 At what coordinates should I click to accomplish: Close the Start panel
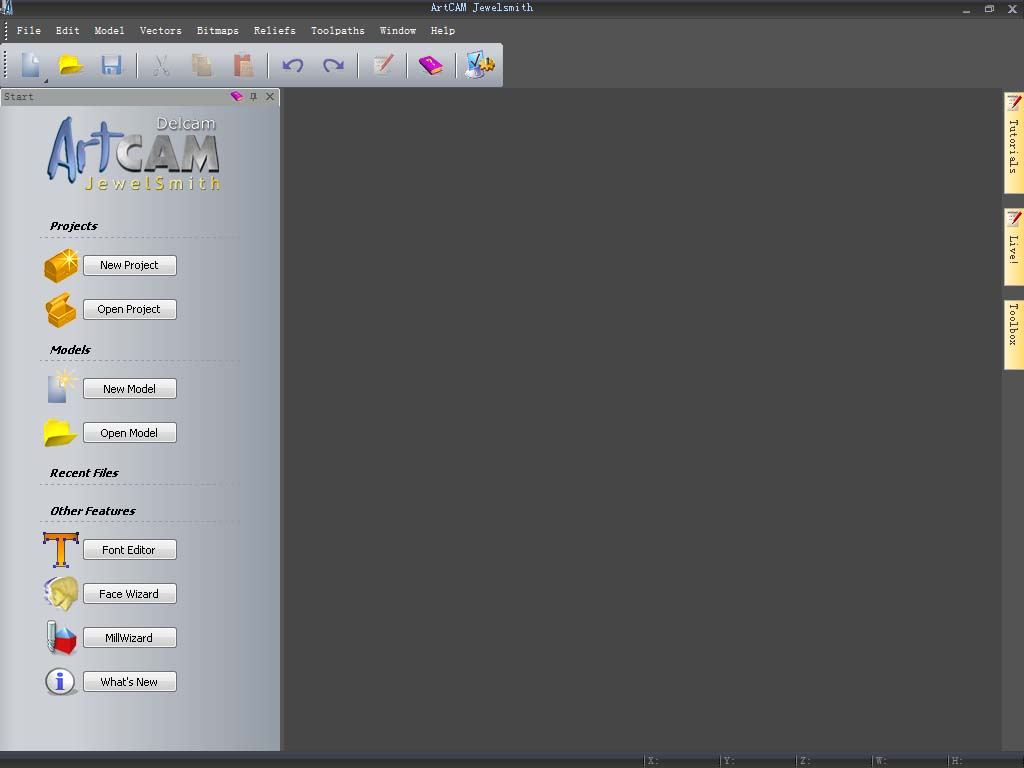[270, 97]
